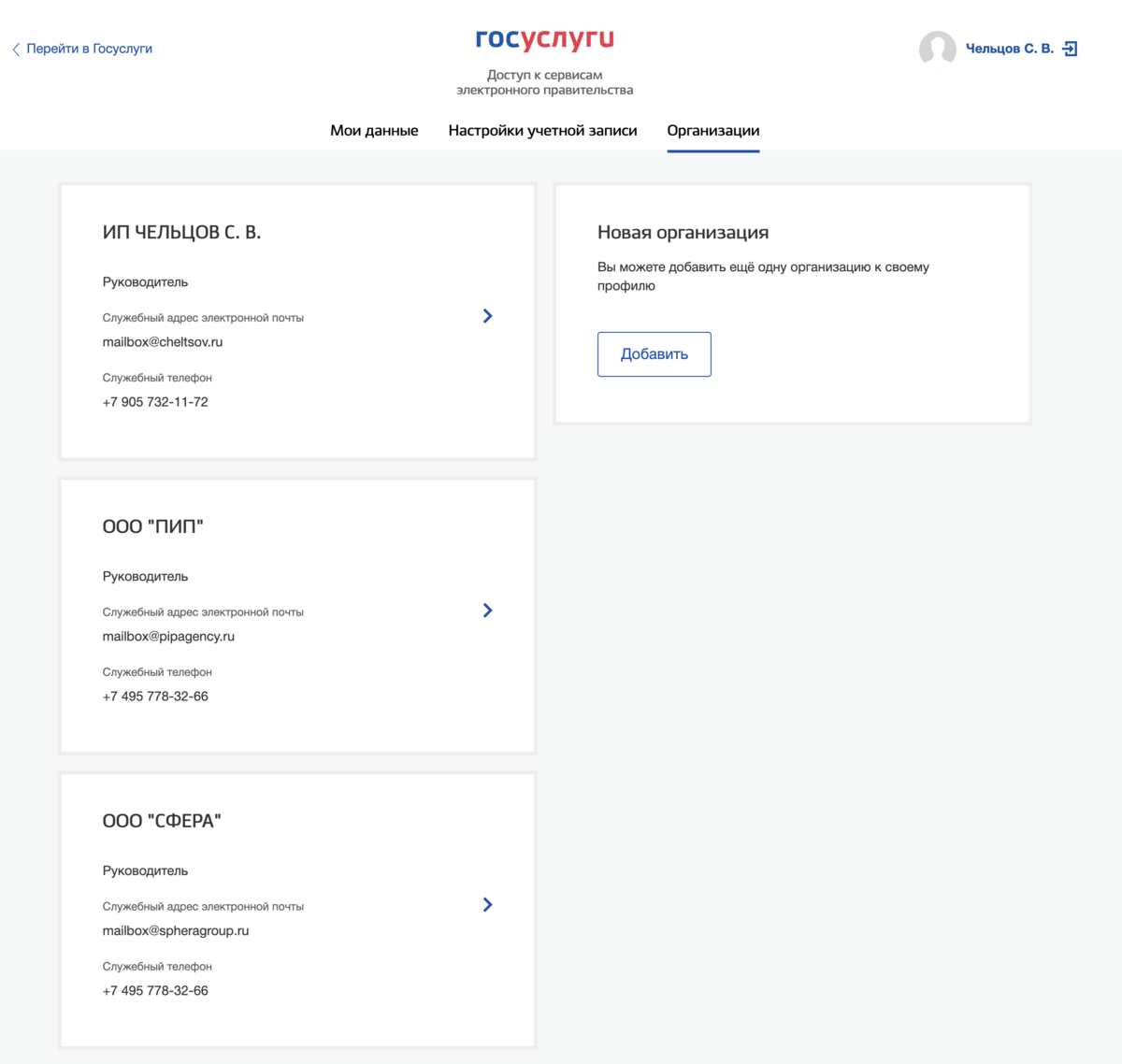Click the Добавить button
1122x1064 pixels.
pos(654,354)
